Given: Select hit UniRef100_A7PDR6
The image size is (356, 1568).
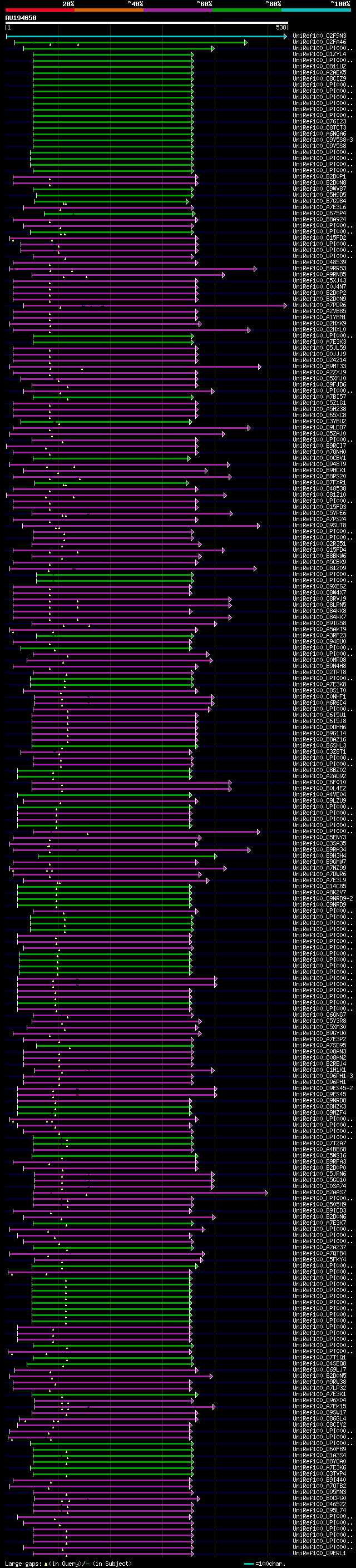Looking at the screenshot, I should pyautogui.click(x=319, y=305).
